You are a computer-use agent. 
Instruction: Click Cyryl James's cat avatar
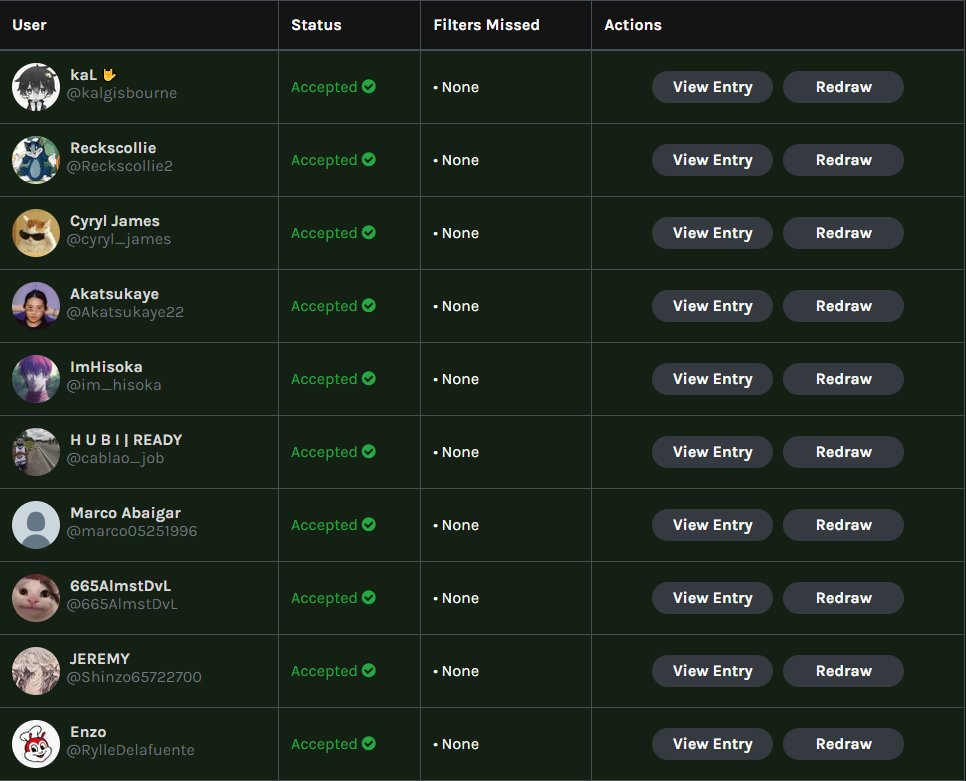[x=36, y=233]
